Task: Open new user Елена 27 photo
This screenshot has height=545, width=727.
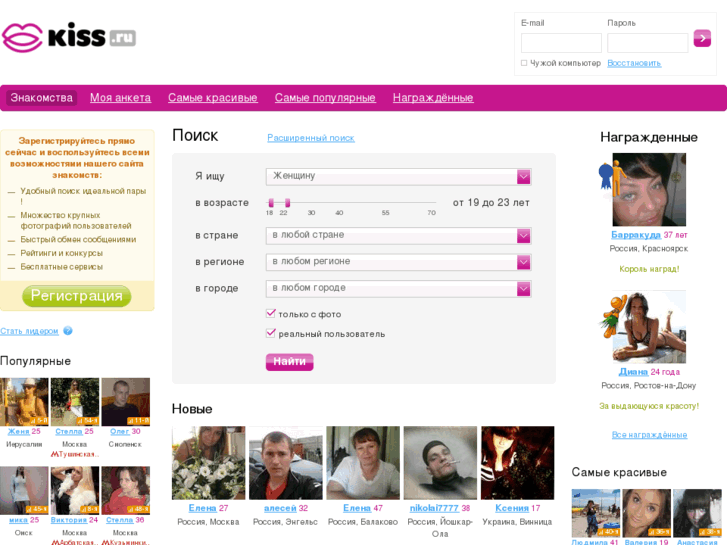Action: coord(208,463)
